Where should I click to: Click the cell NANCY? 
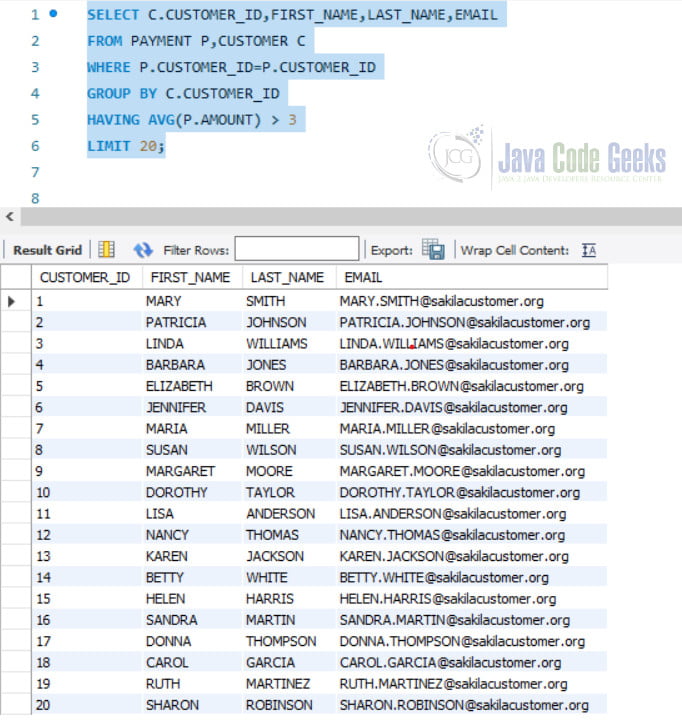tap(167, 535)
